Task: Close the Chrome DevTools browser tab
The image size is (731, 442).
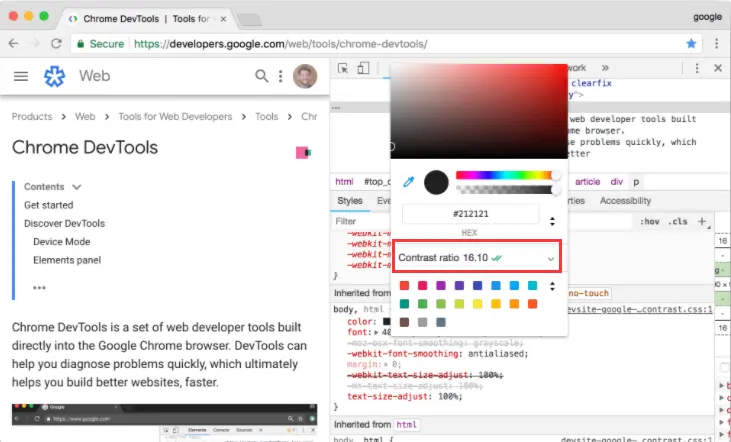Action: (223, 19)
